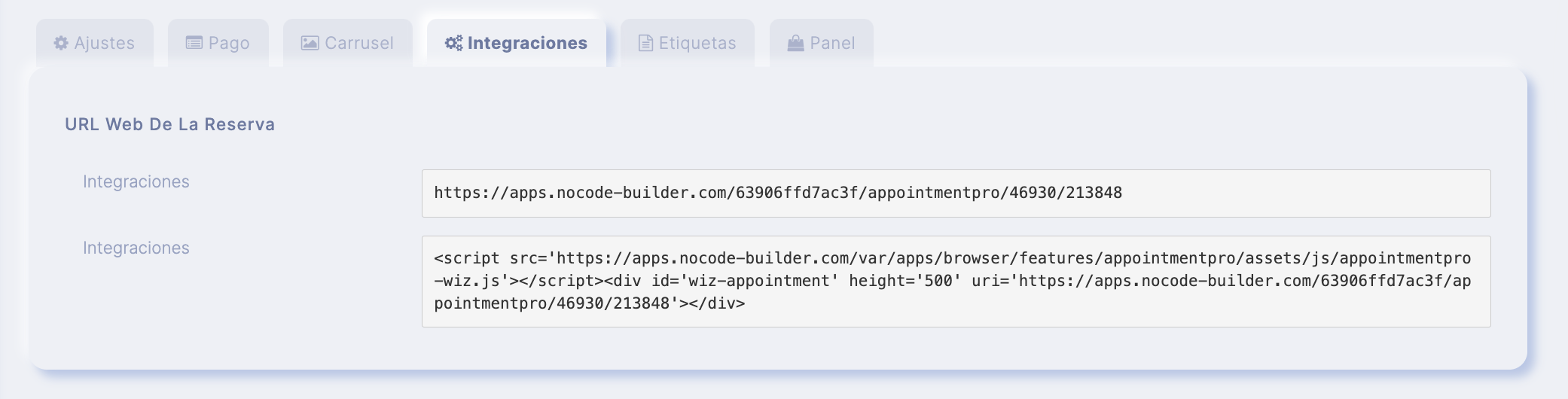The width and height of the screenshot is (1568, 399).
Task: Click the shopping bag icon on Panel tab
Action: tap(796, 43)
